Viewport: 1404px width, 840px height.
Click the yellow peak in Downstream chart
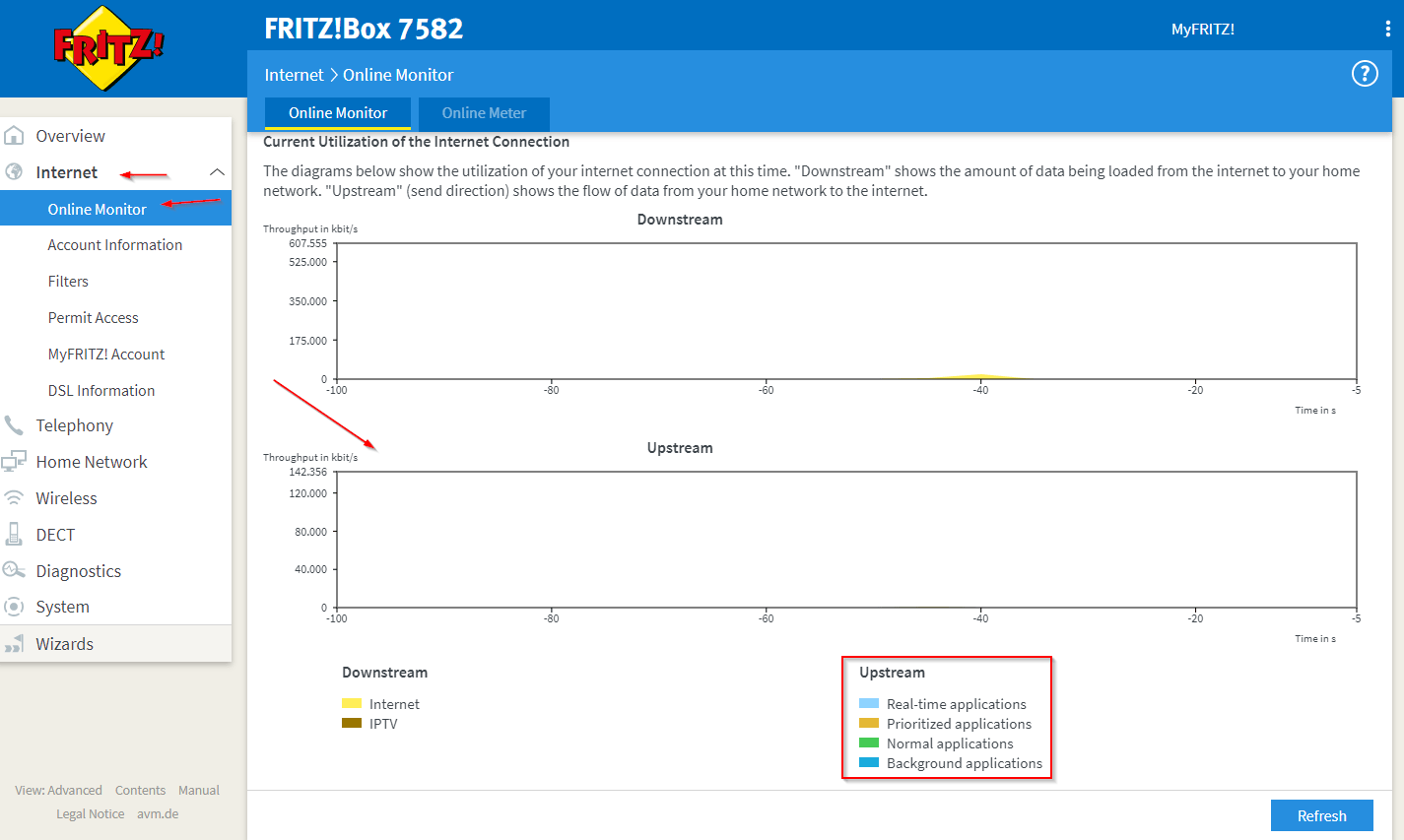[x=980, y=376]
